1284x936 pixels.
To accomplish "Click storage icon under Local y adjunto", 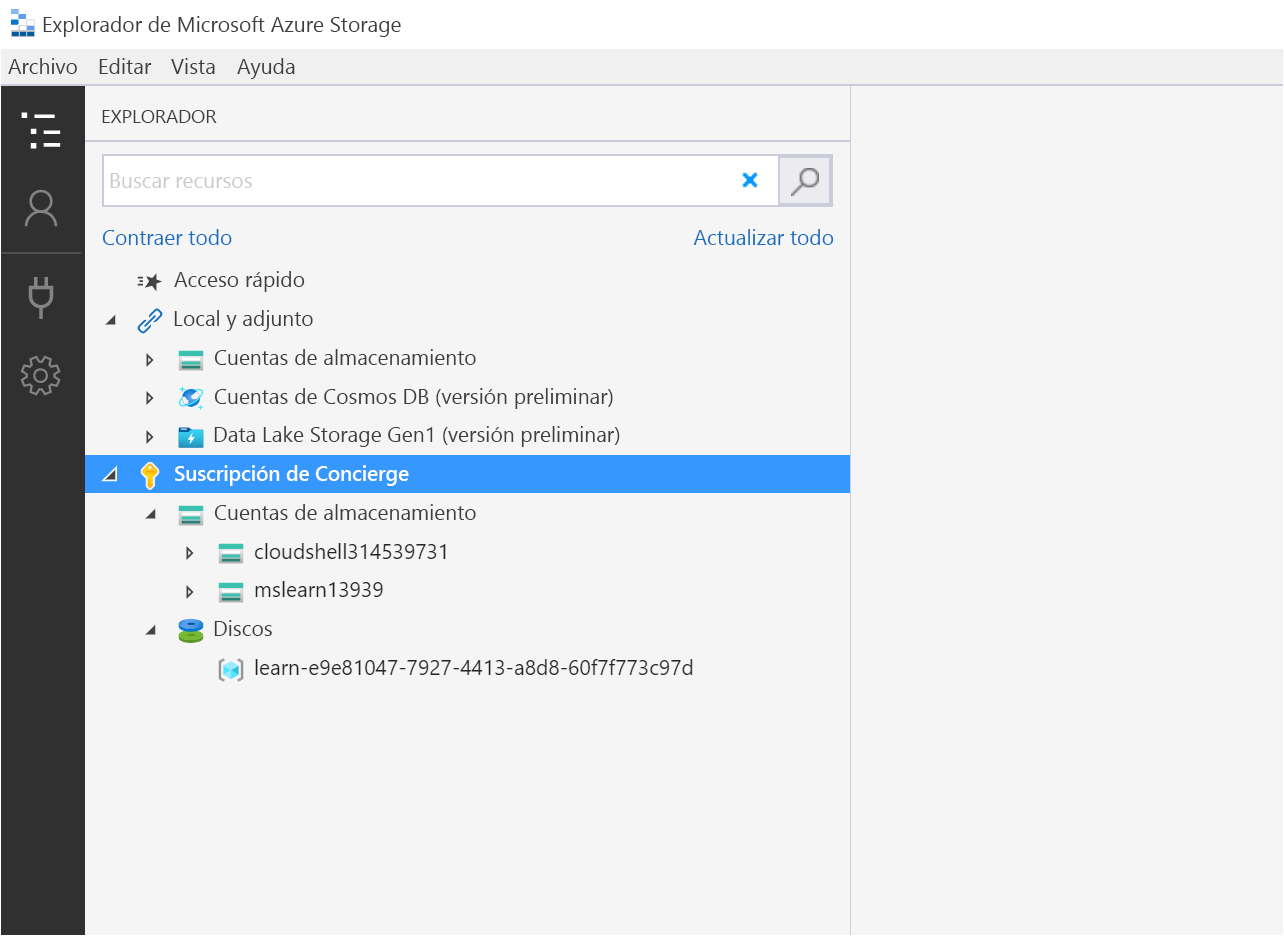I will click(x=191, y=359).
